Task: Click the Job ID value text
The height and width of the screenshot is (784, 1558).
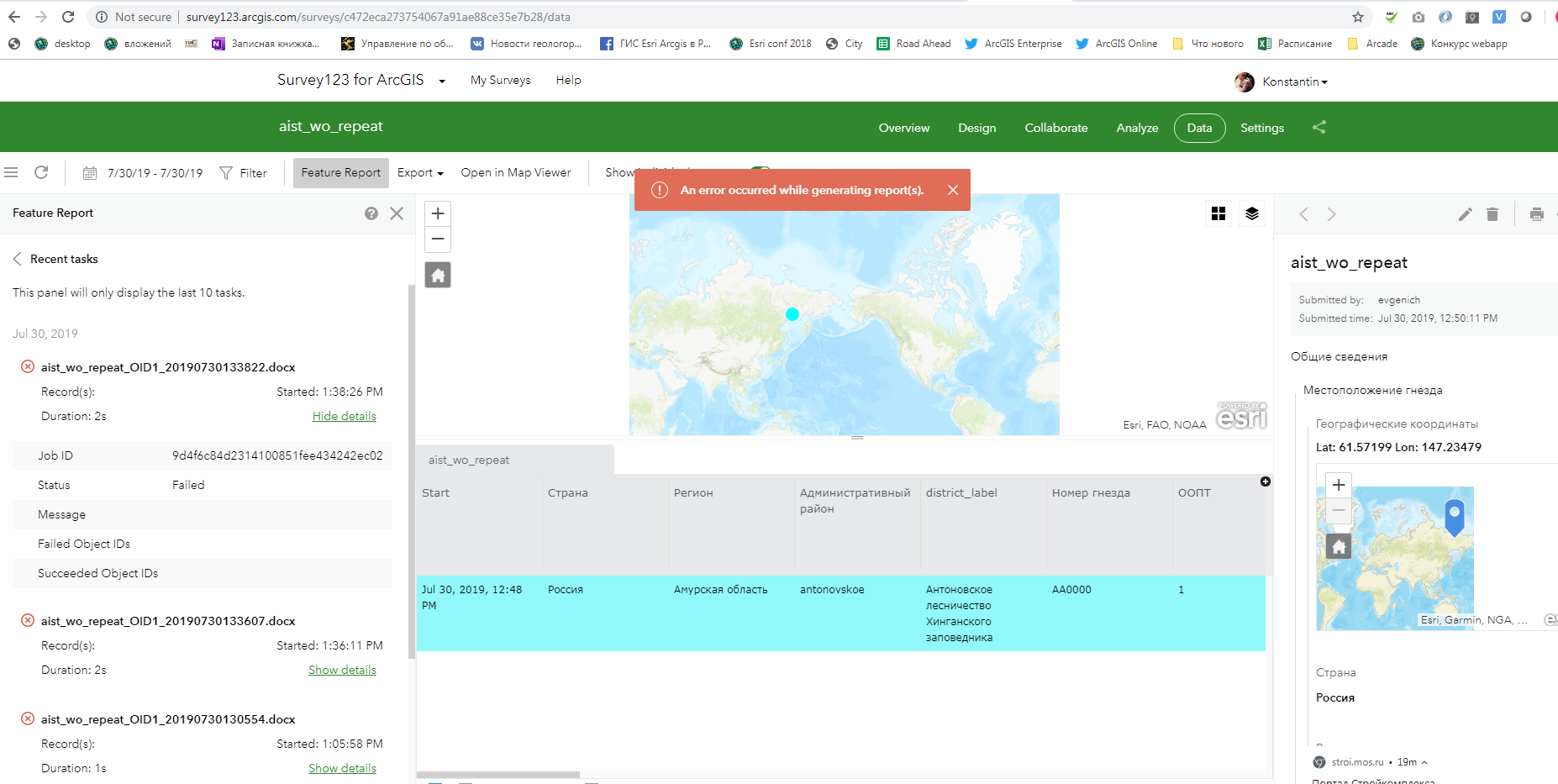Action: tap(277, 455)
